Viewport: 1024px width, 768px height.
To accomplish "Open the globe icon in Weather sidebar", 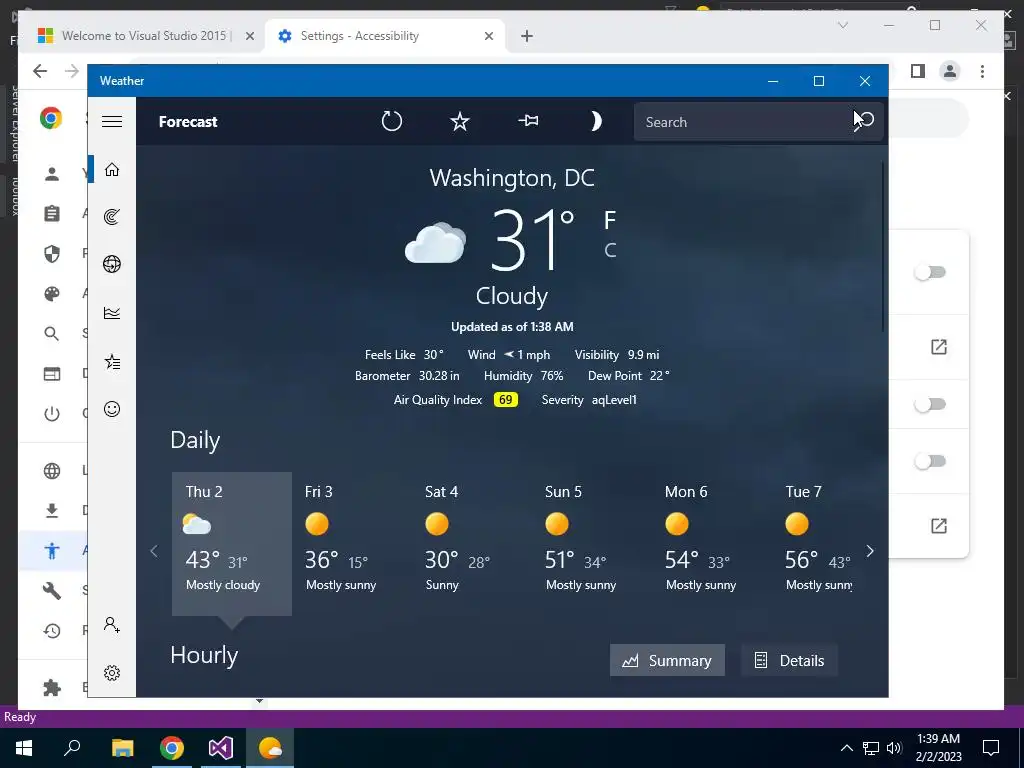I will coord(112,264).
